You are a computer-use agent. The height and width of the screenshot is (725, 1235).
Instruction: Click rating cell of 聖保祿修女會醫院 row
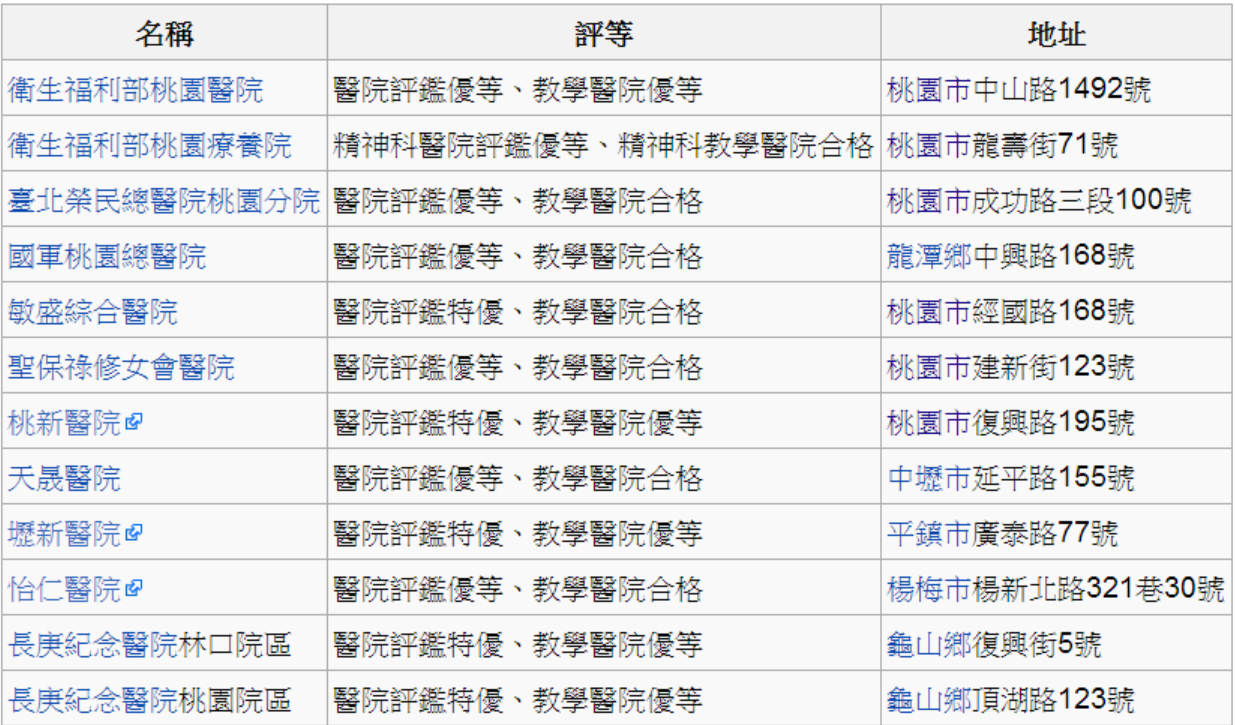click(x=604, y=367)
